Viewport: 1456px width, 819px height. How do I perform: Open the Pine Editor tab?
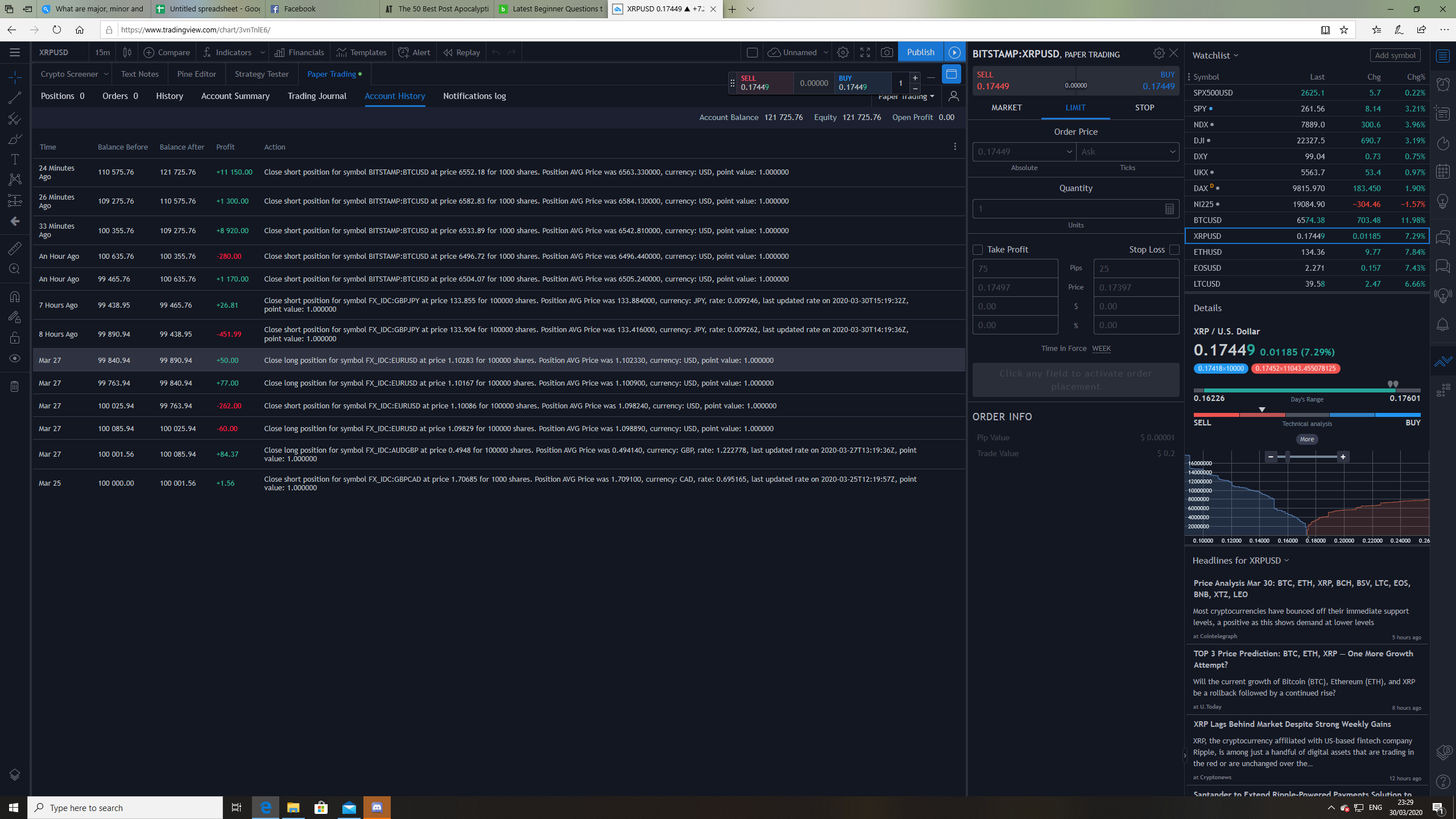click(196, 74)
